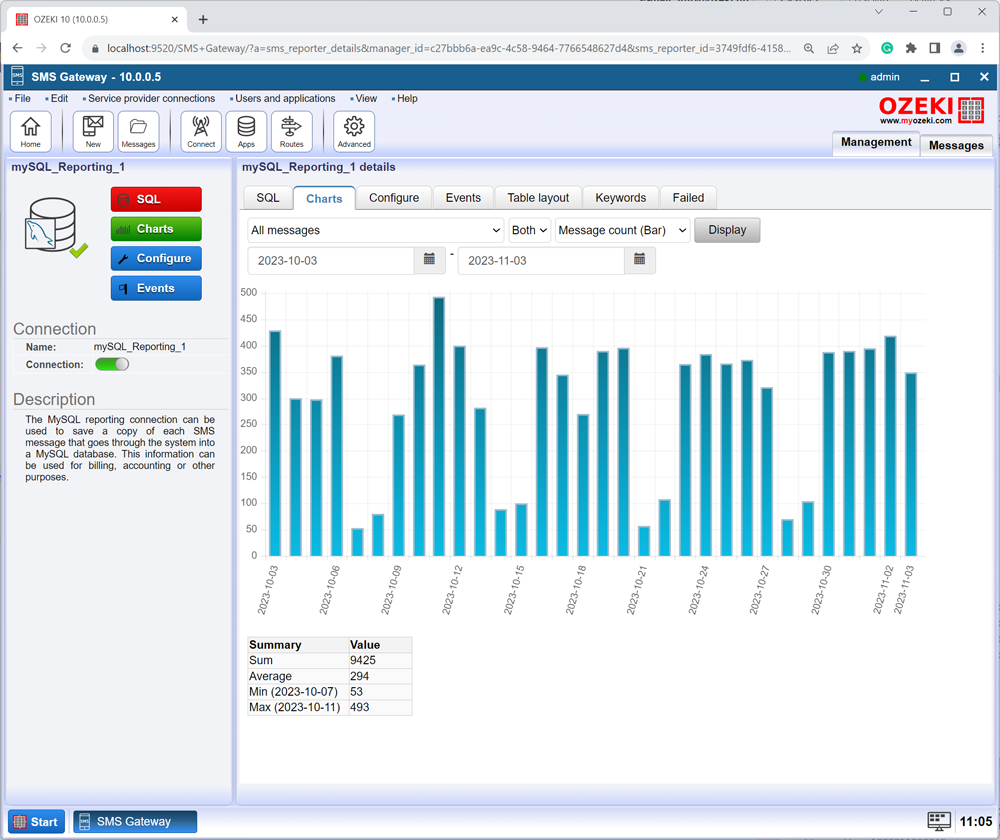Click the OZEKI logo
Screen dimensions: 1000x840
pos(931,110)
